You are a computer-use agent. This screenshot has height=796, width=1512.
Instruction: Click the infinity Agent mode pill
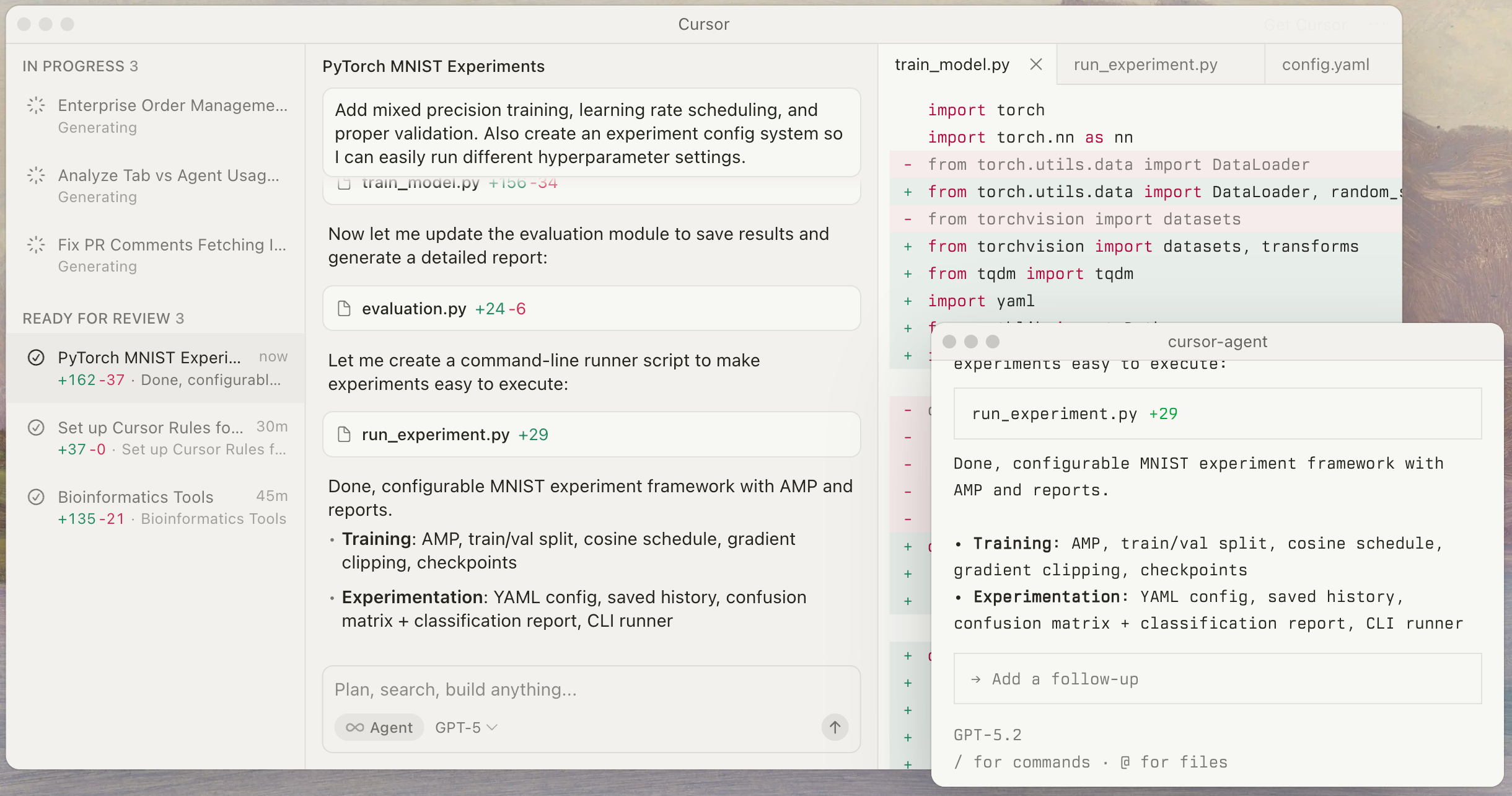pyautogui.click(x=379, y=727)
